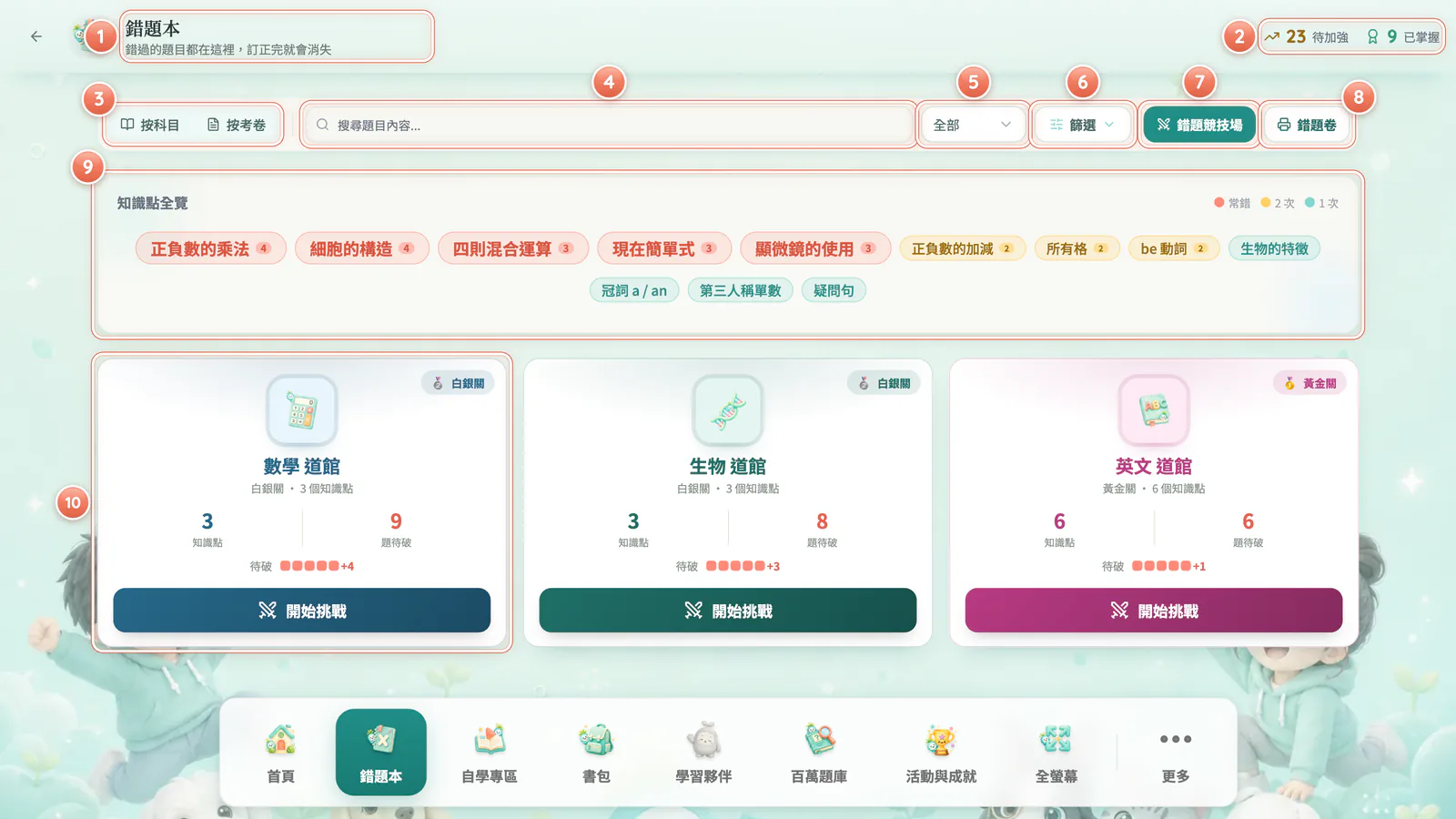The image size is (1456, 819).
Task: Open 更多 three-dot menu
Action: (1176, 753)
